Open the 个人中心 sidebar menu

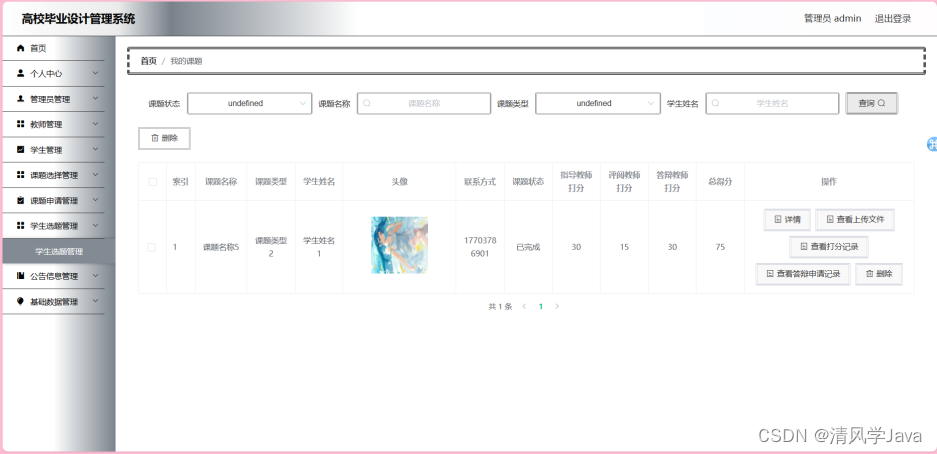pyautogui.click(x=53, y=73)
